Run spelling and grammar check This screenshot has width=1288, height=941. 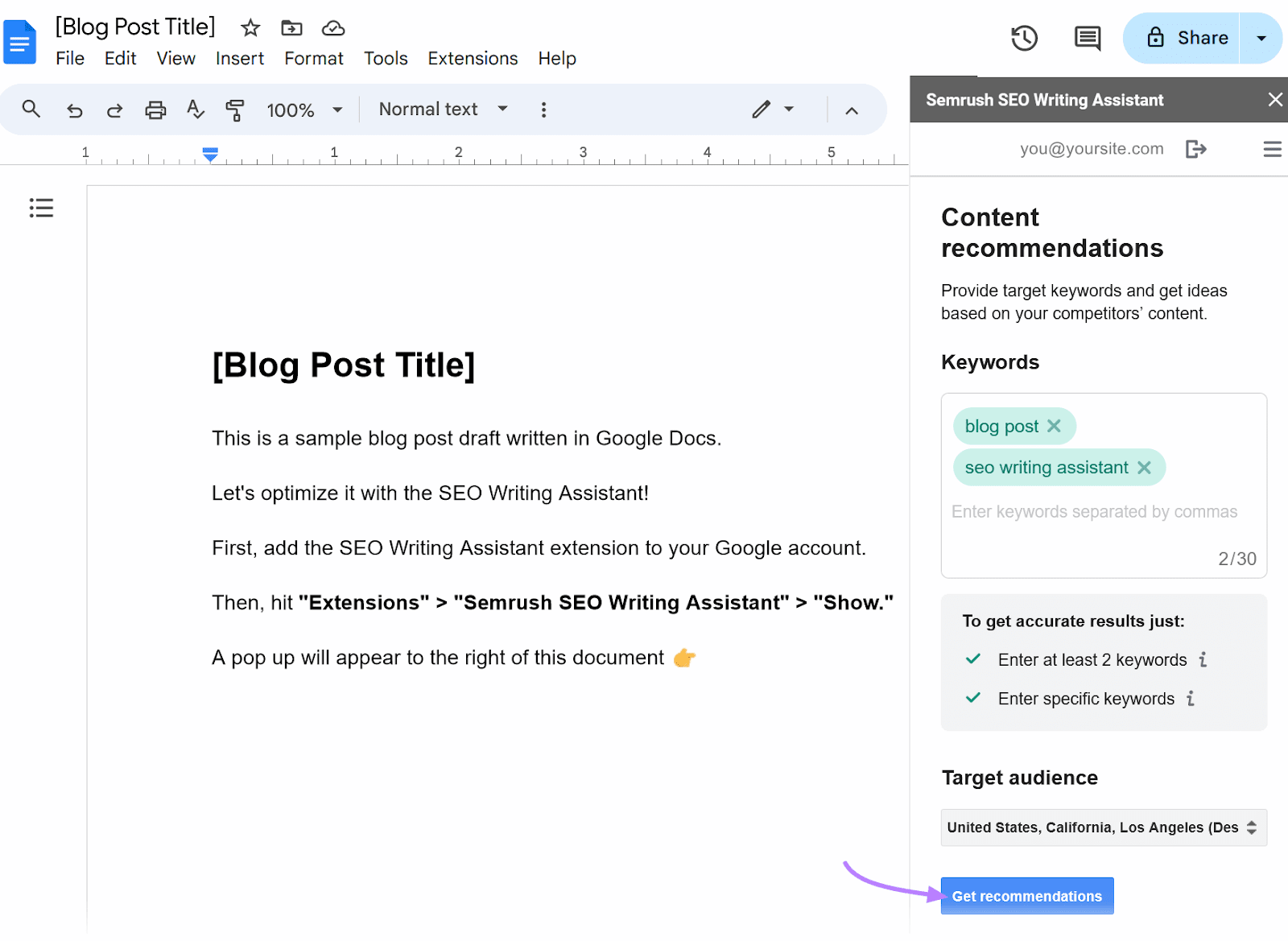(195, 109)
